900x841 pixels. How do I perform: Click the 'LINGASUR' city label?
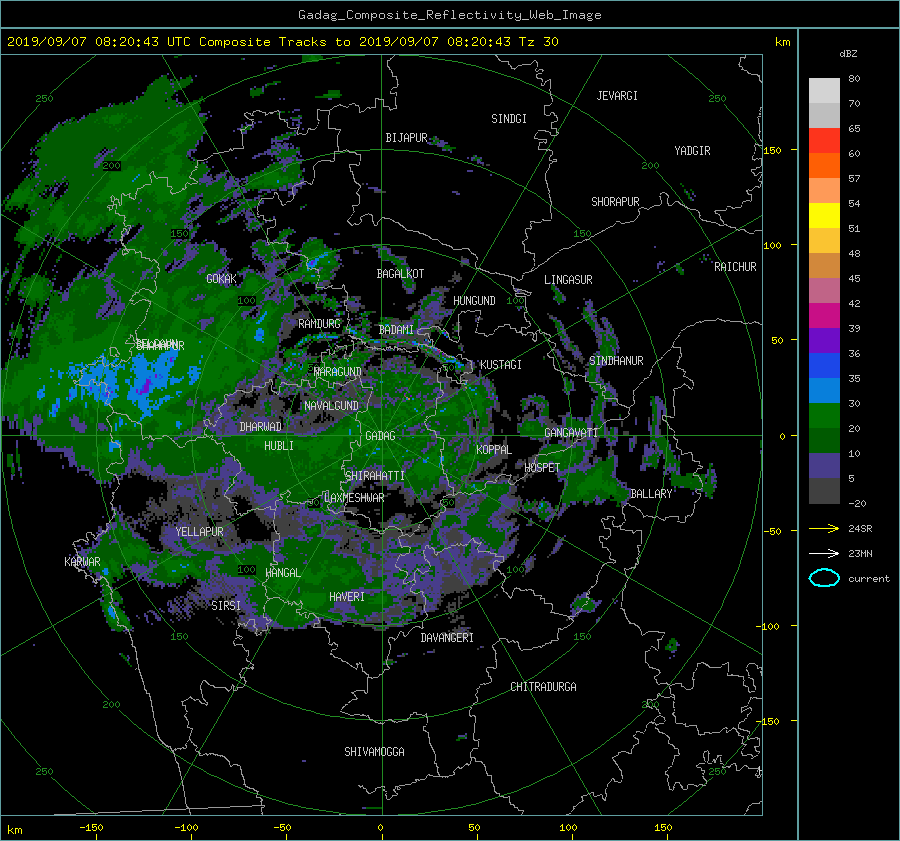point(568,280)
